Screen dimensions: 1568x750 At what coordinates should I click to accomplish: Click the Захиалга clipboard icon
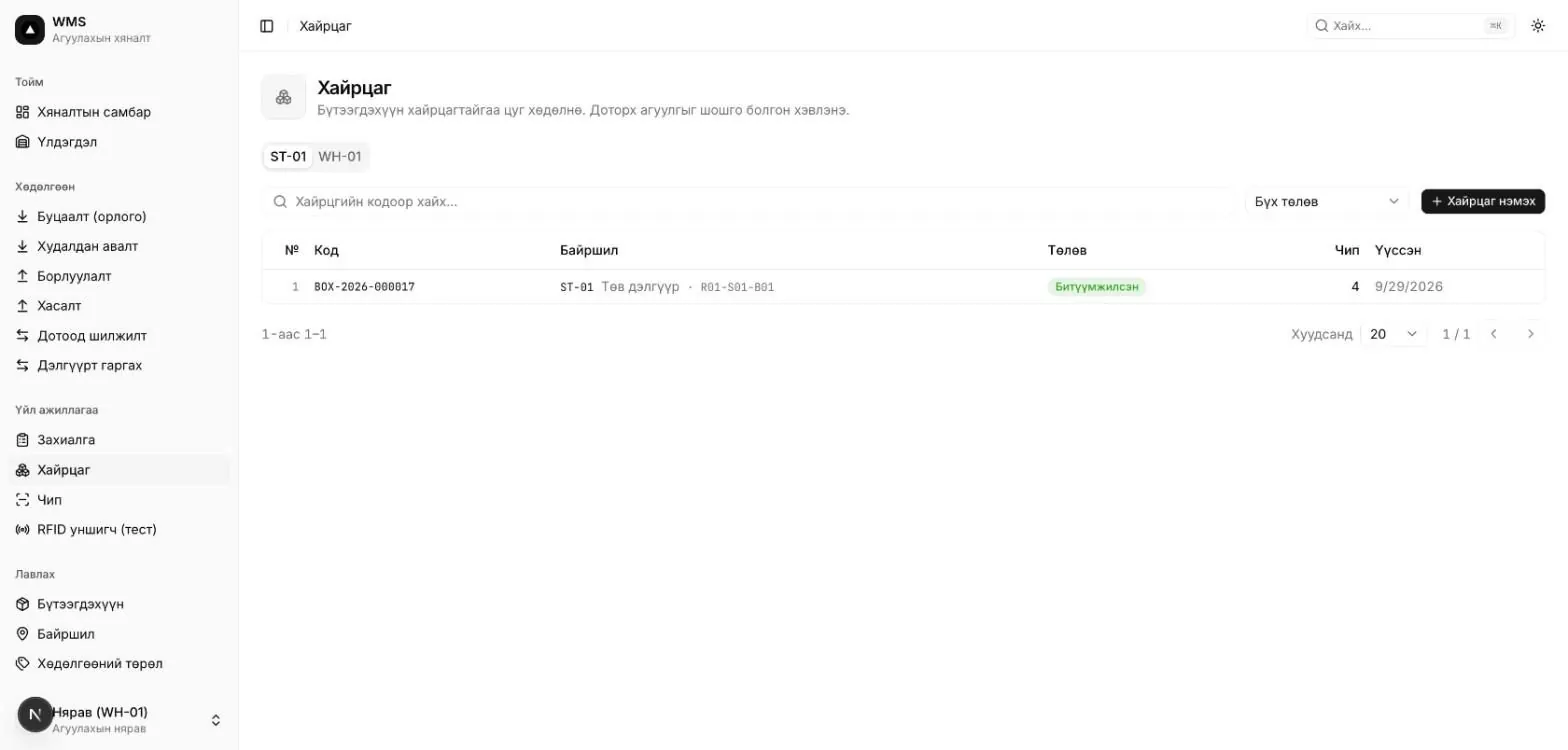click(x=23, y=440)
